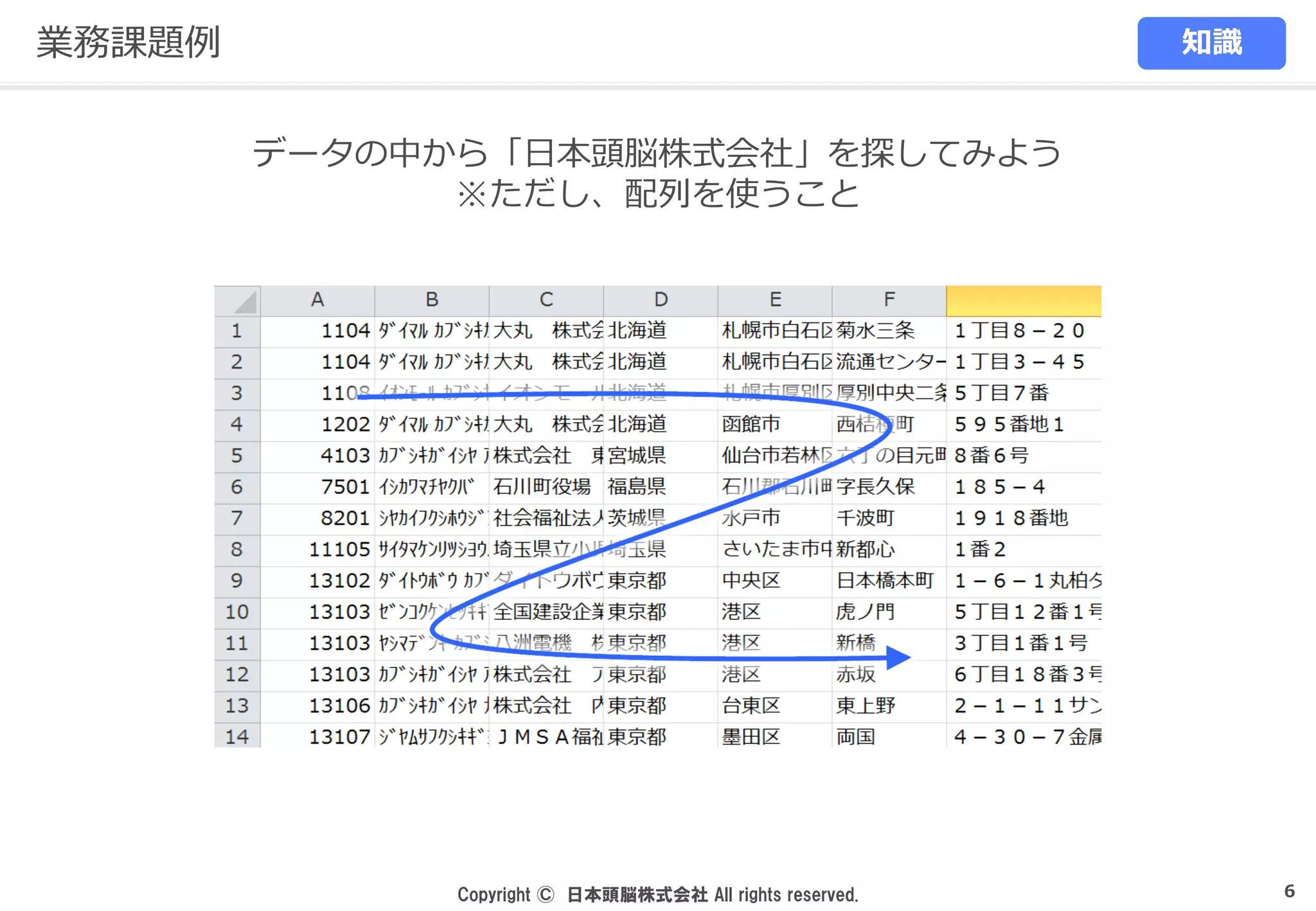Click cell 千波町
Image resolution: width=1316 pixels, height=911 pixels.
coord(889,519)
